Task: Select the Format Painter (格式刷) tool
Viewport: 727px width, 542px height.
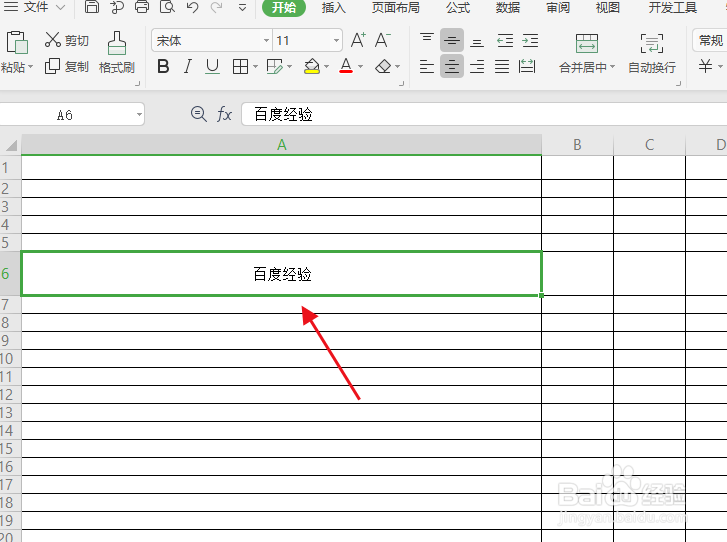Action: coord(117,52)
